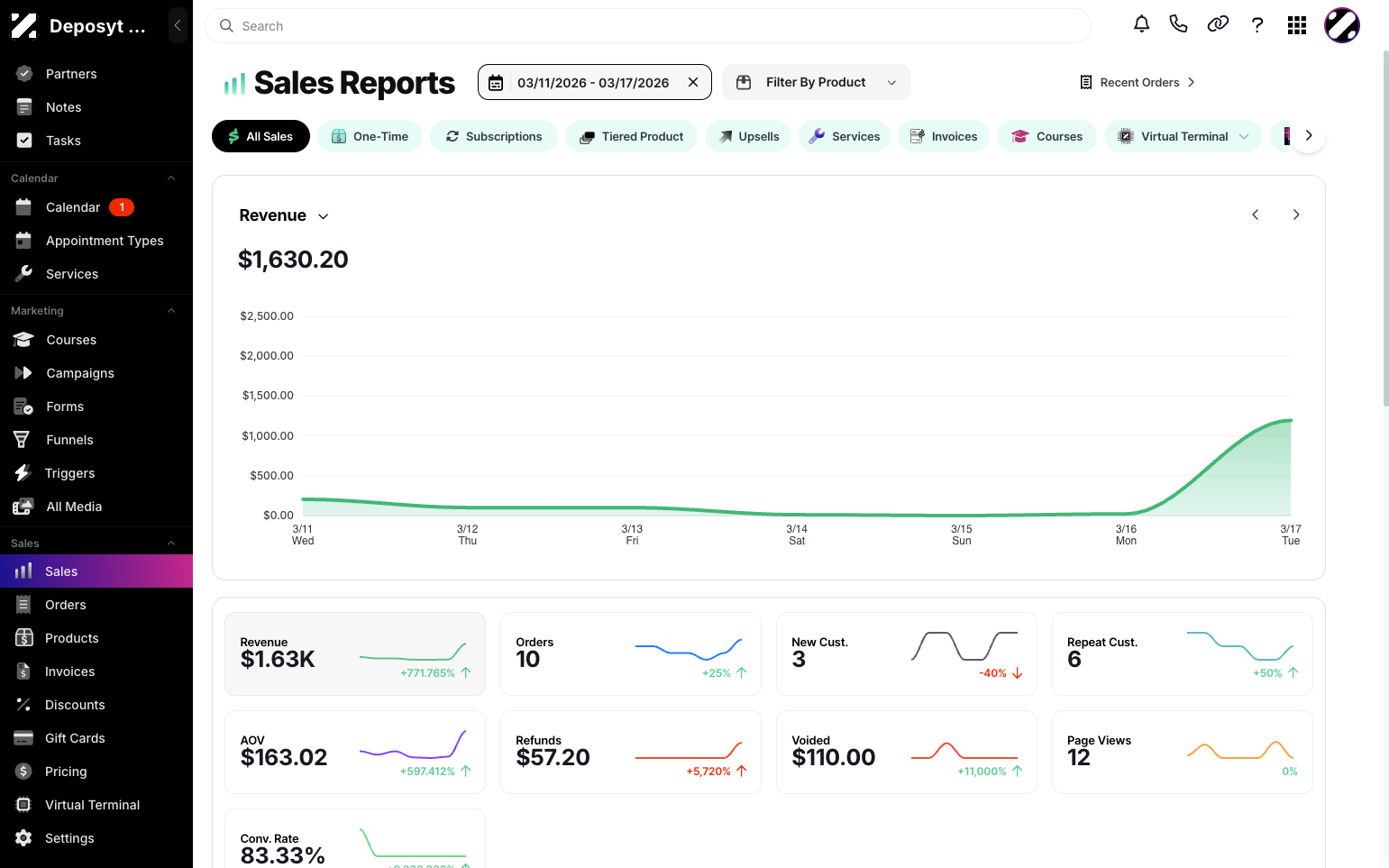The image size is (1389, 868).
Task: Select the AOV $163.02 card
Action: 355,753
